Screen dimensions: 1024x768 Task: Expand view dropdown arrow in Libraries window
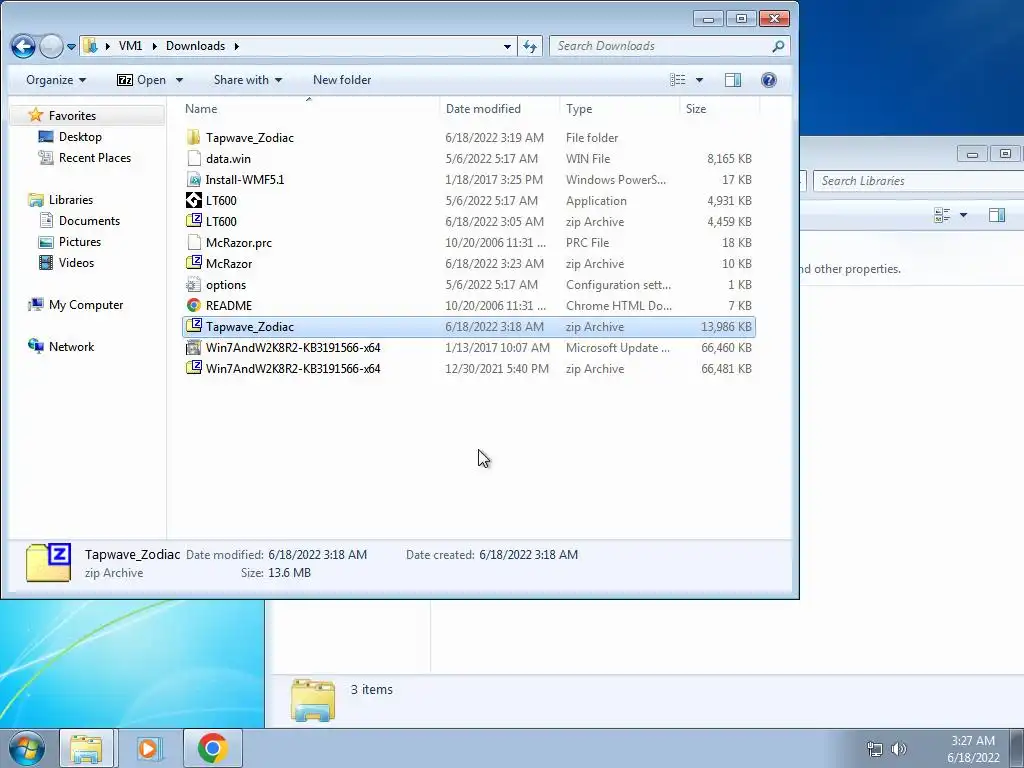(x=963, y=215)
